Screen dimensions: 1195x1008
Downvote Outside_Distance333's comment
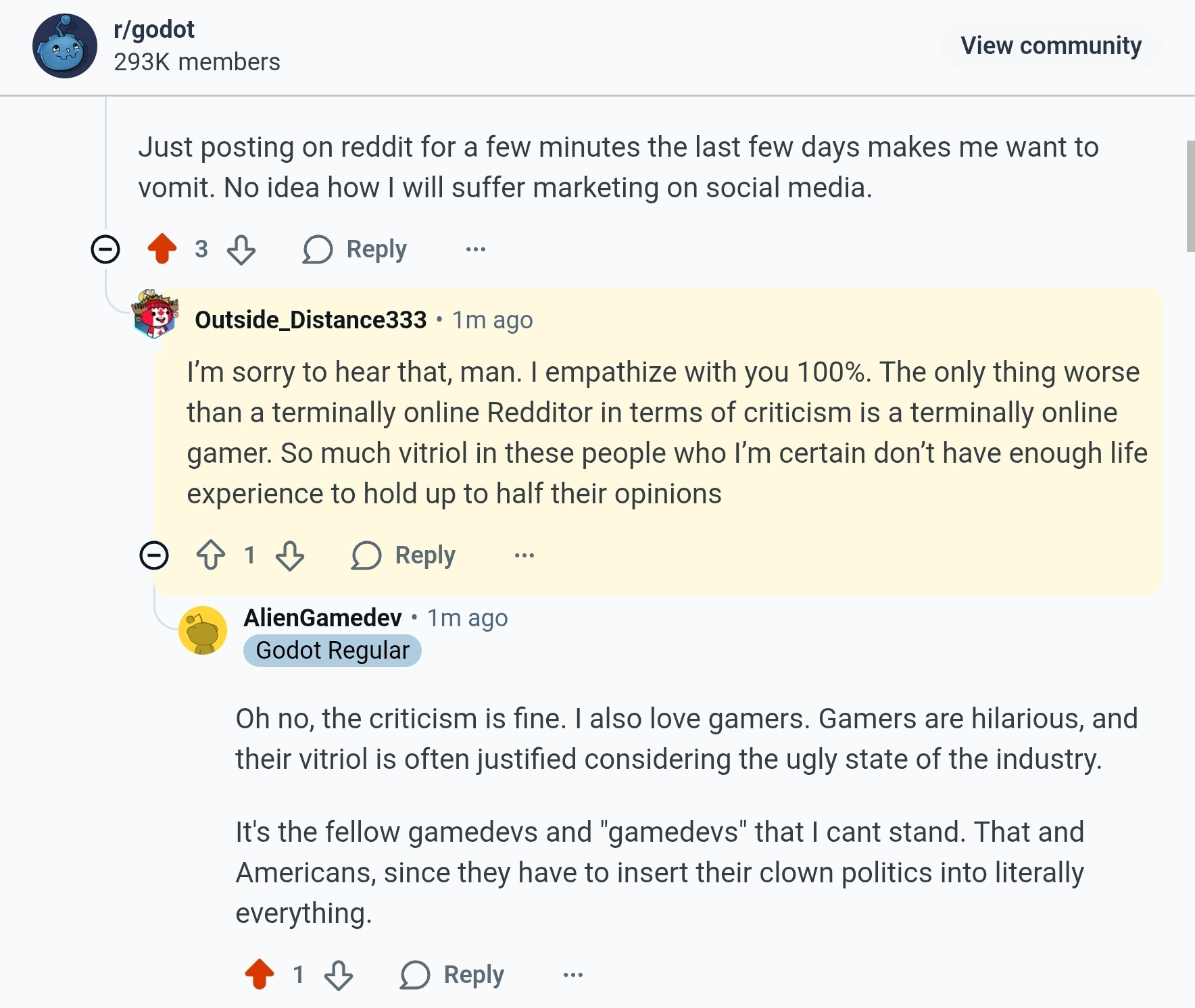coord(290,555)
